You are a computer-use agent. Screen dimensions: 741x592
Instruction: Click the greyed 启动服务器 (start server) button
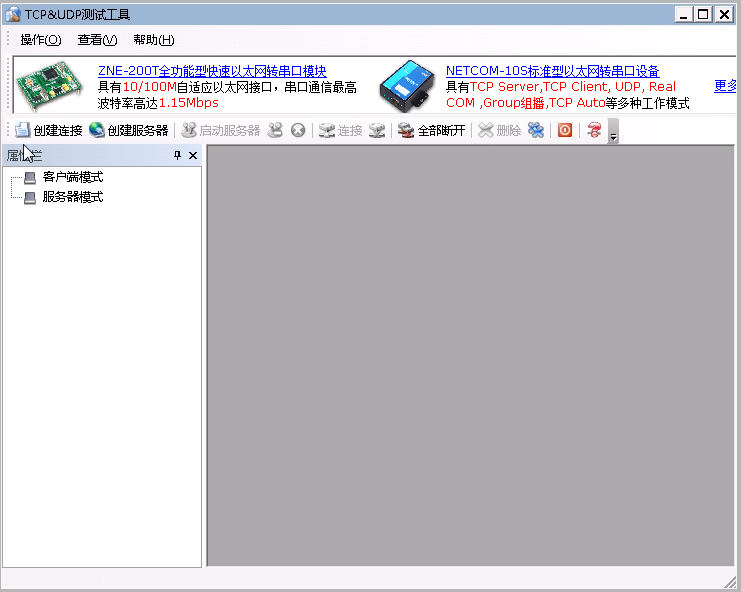[221, 130]
